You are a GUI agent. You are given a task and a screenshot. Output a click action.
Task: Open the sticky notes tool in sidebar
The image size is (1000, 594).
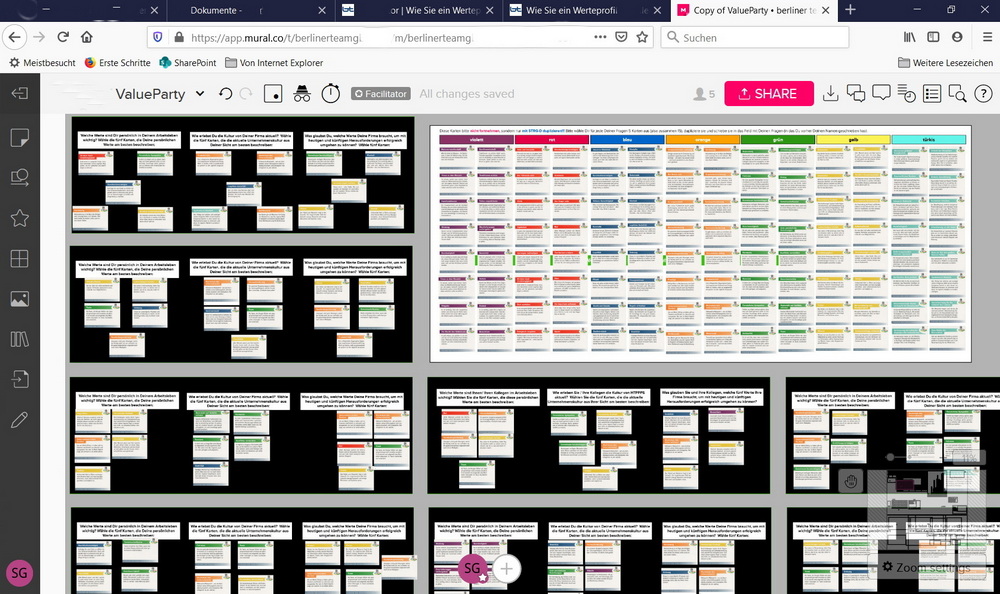click(19, 138)
